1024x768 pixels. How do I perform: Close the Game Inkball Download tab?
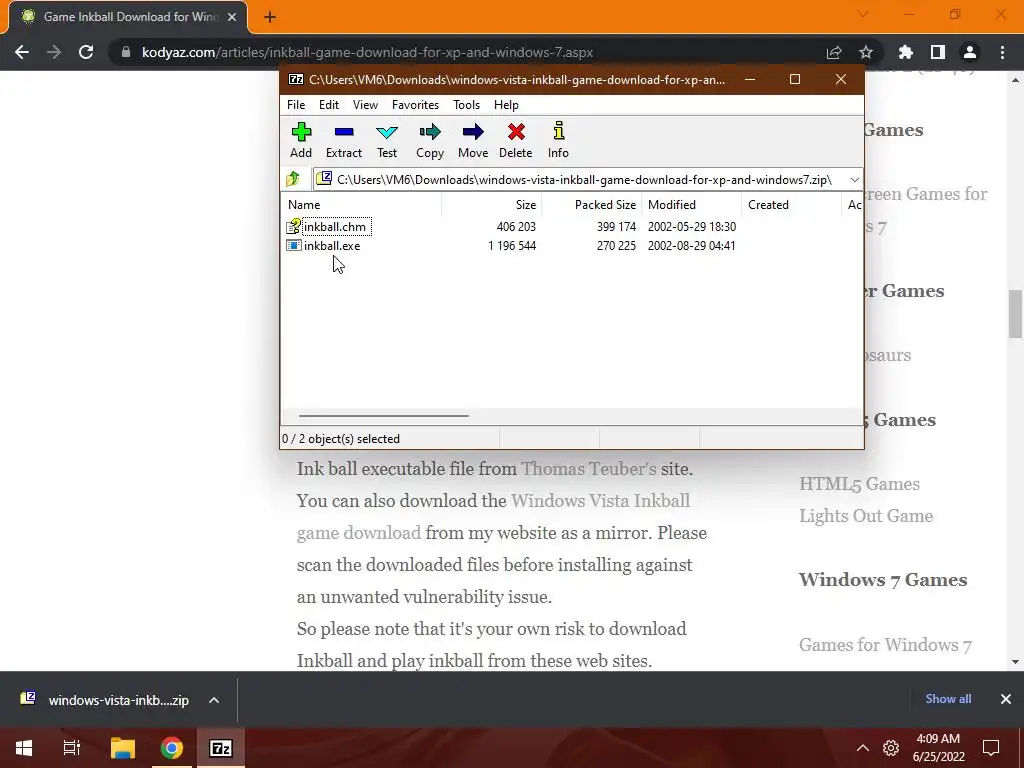[x=232, y=17]
